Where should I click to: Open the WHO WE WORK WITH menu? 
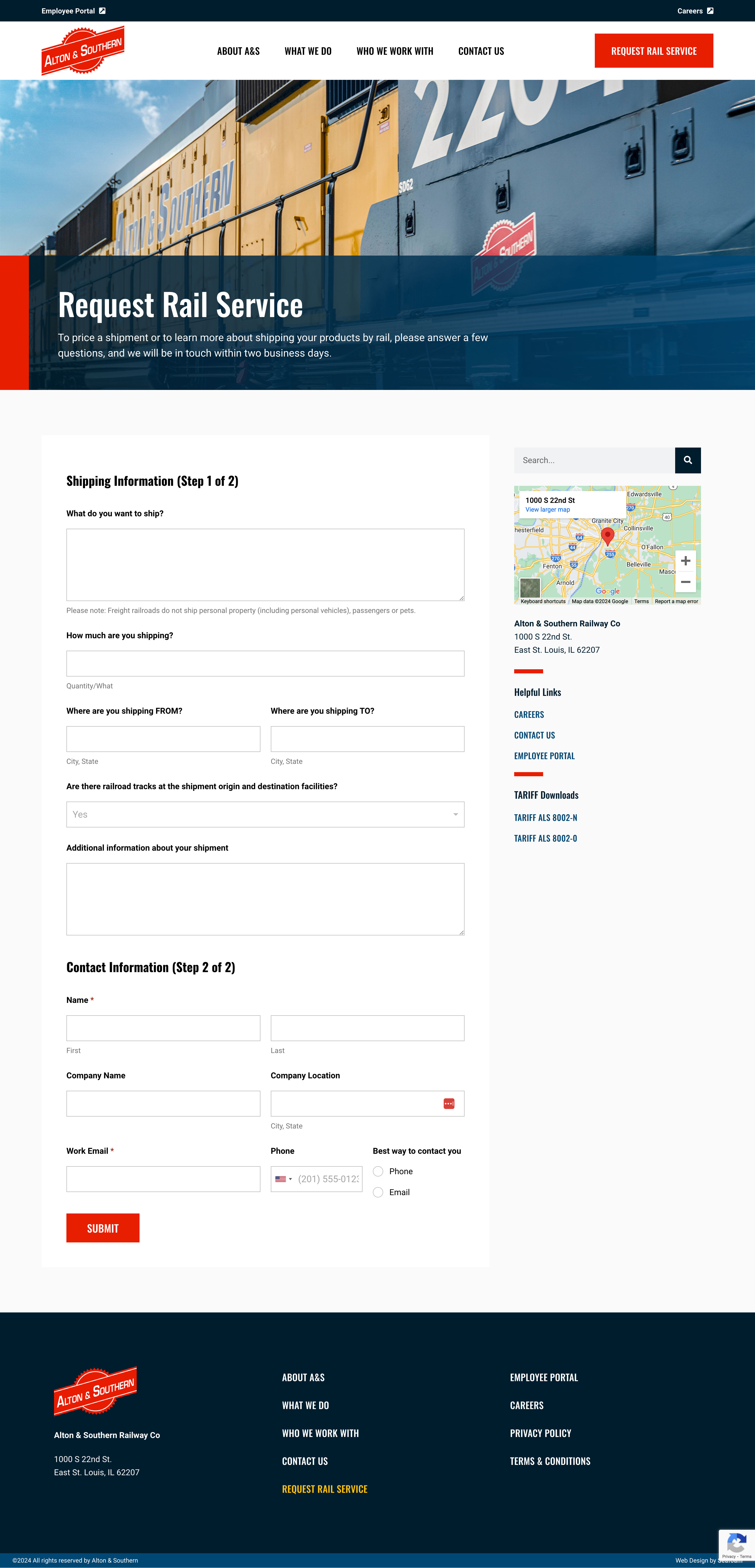click(395, 51)
